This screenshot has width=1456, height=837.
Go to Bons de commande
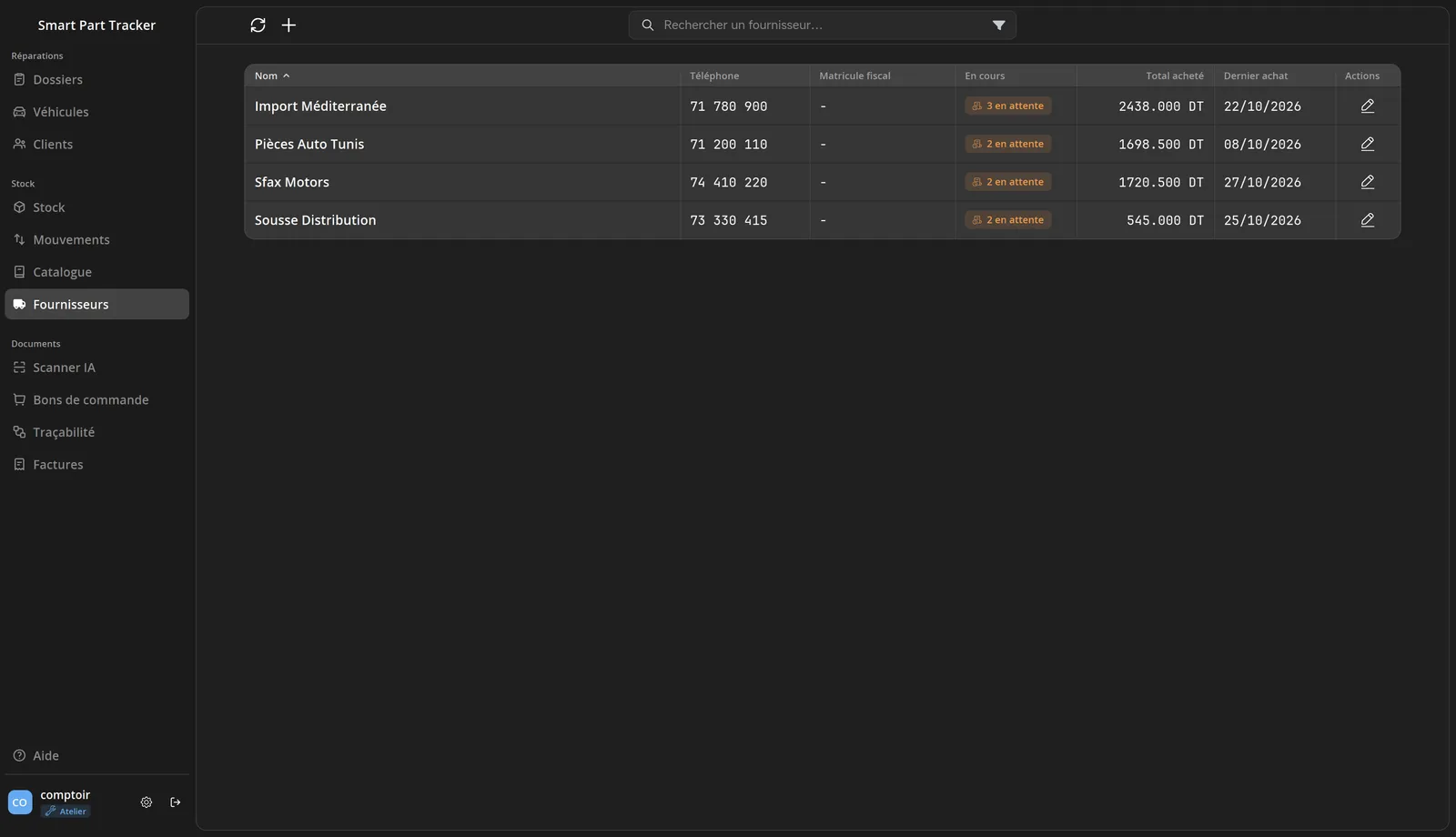(97, 400)
